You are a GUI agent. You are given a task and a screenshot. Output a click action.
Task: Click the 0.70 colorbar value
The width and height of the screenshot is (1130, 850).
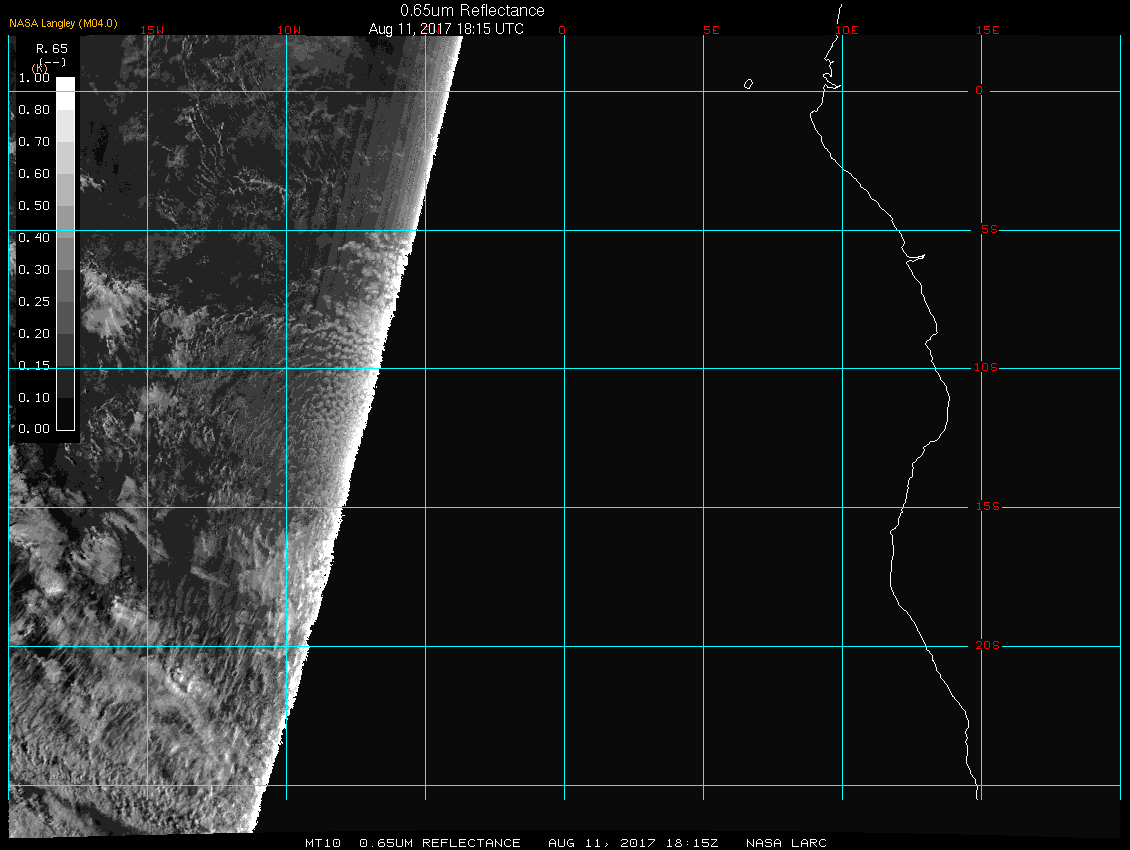[x=34, y=141]
